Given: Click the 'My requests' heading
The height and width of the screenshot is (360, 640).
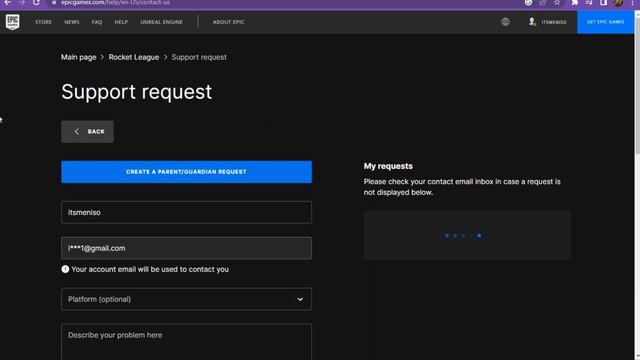Looking at the screenshot, I should 388,166.
